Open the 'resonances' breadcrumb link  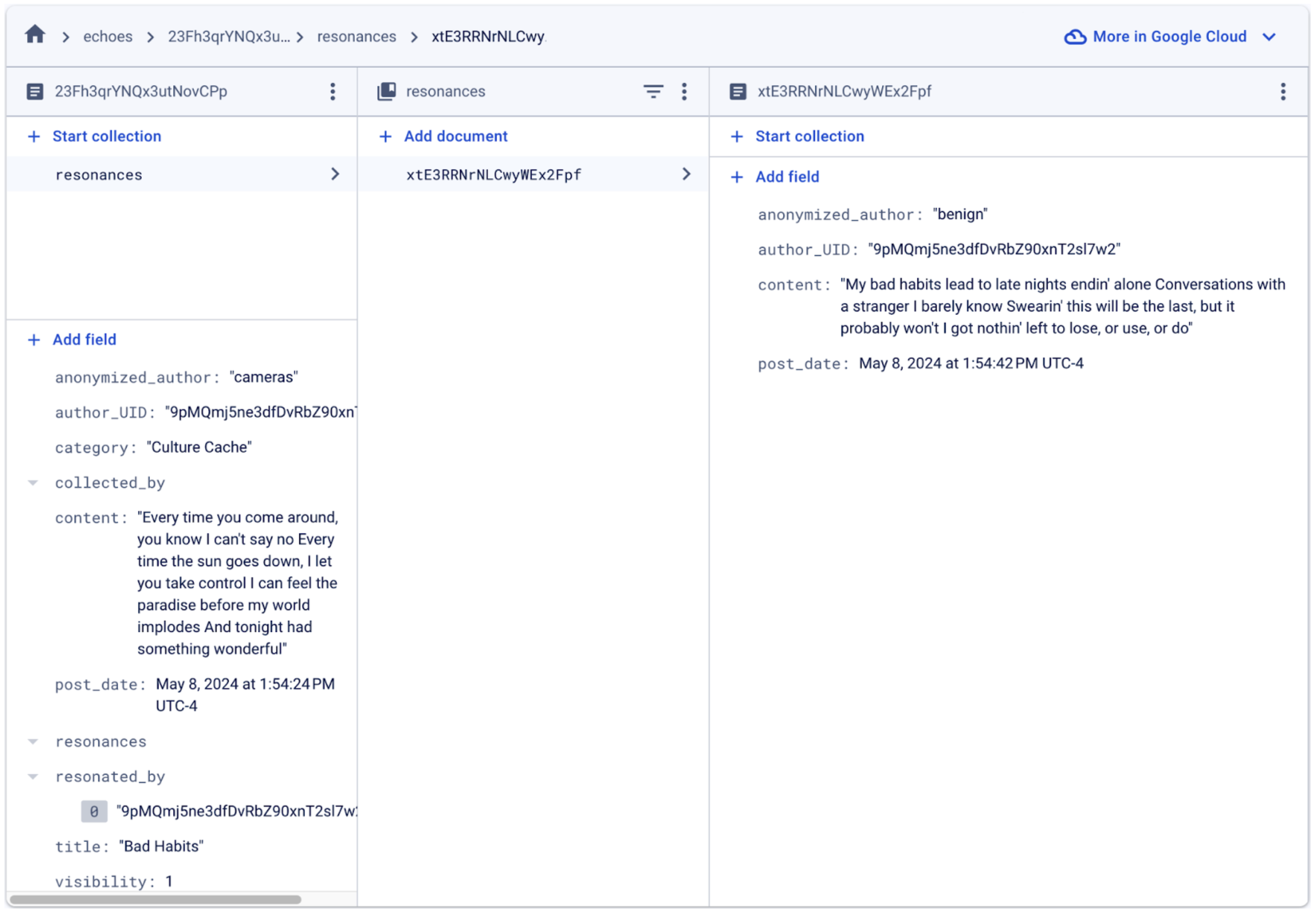(356, 36)
